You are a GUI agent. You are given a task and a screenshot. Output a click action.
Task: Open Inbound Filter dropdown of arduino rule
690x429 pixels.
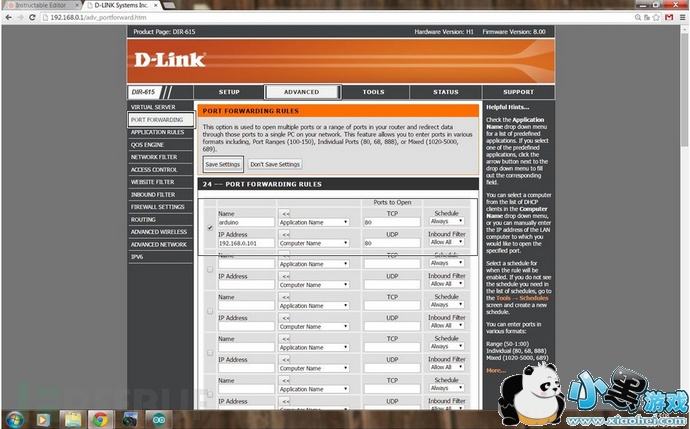[x=446, y=242]
